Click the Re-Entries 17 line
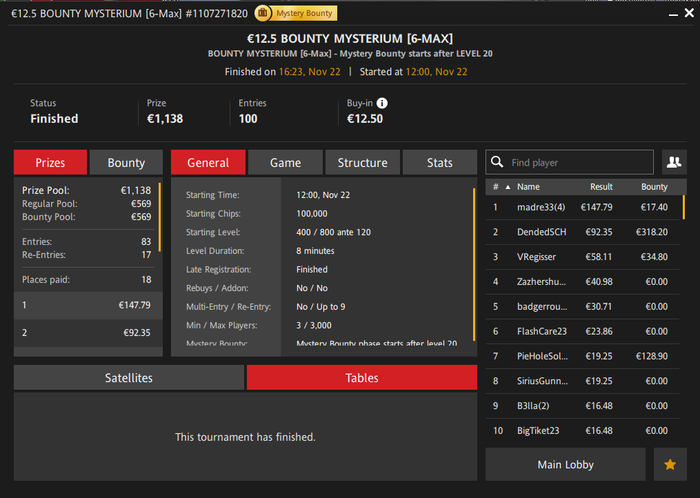 [x=87, y=255]
